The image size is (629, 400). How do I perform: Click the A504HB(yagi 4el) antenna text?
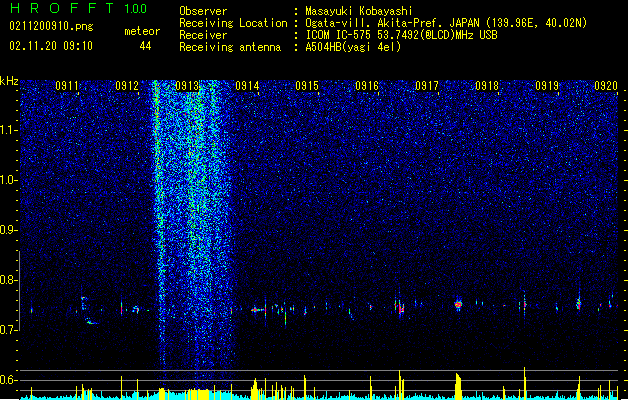[353, 47]
